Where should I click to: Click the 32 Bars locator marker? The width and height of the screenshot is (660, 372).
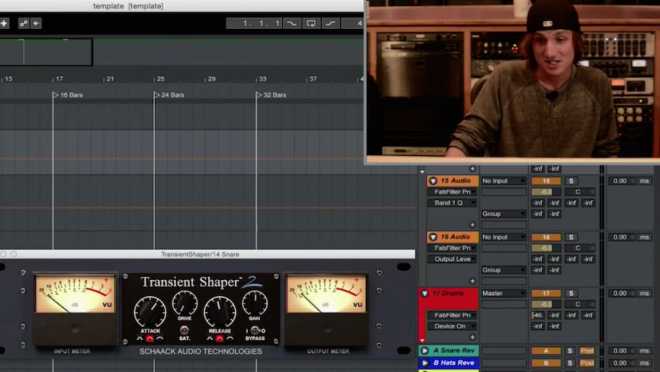(271, 95)
